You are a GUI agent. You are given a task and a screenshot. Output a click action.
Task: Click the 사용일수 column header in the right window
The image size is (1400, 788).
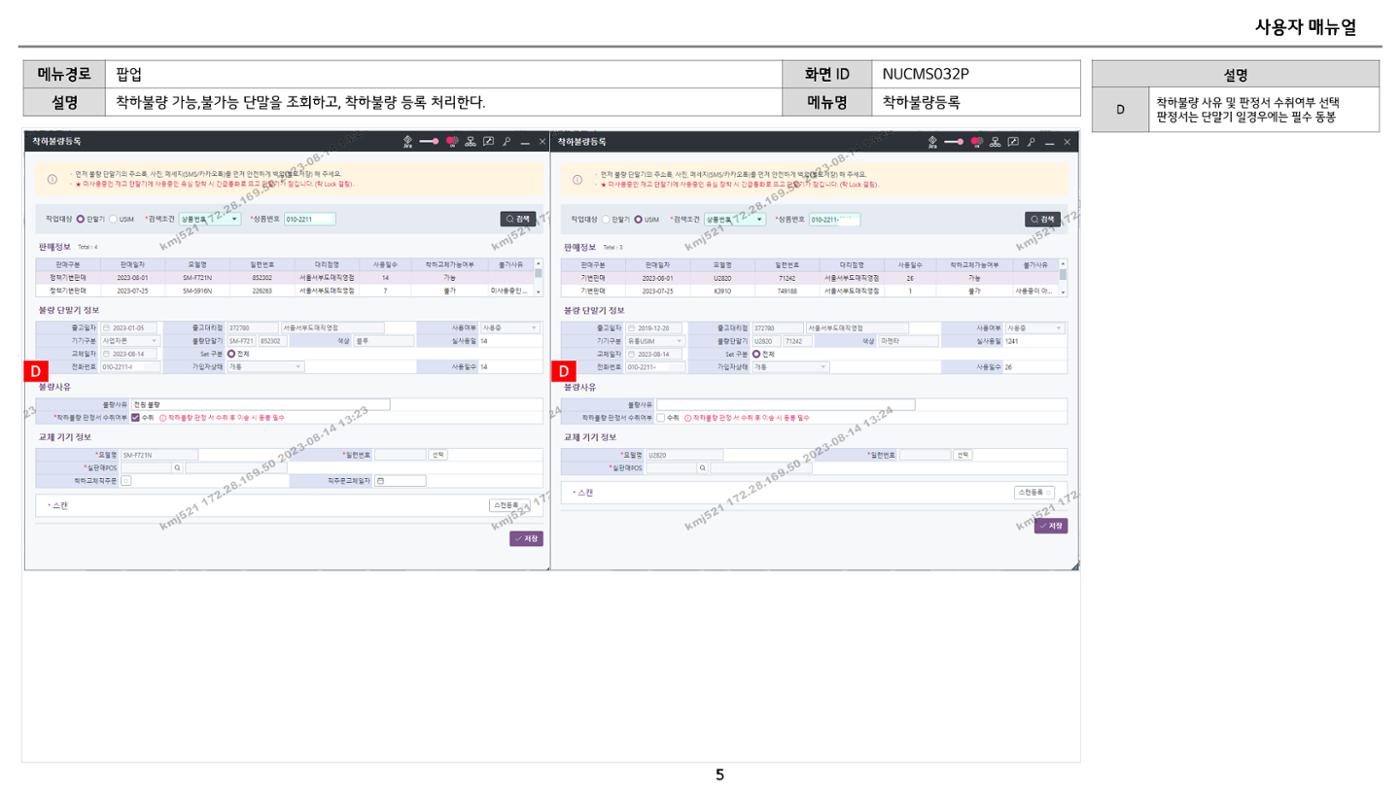click(910, 265)
